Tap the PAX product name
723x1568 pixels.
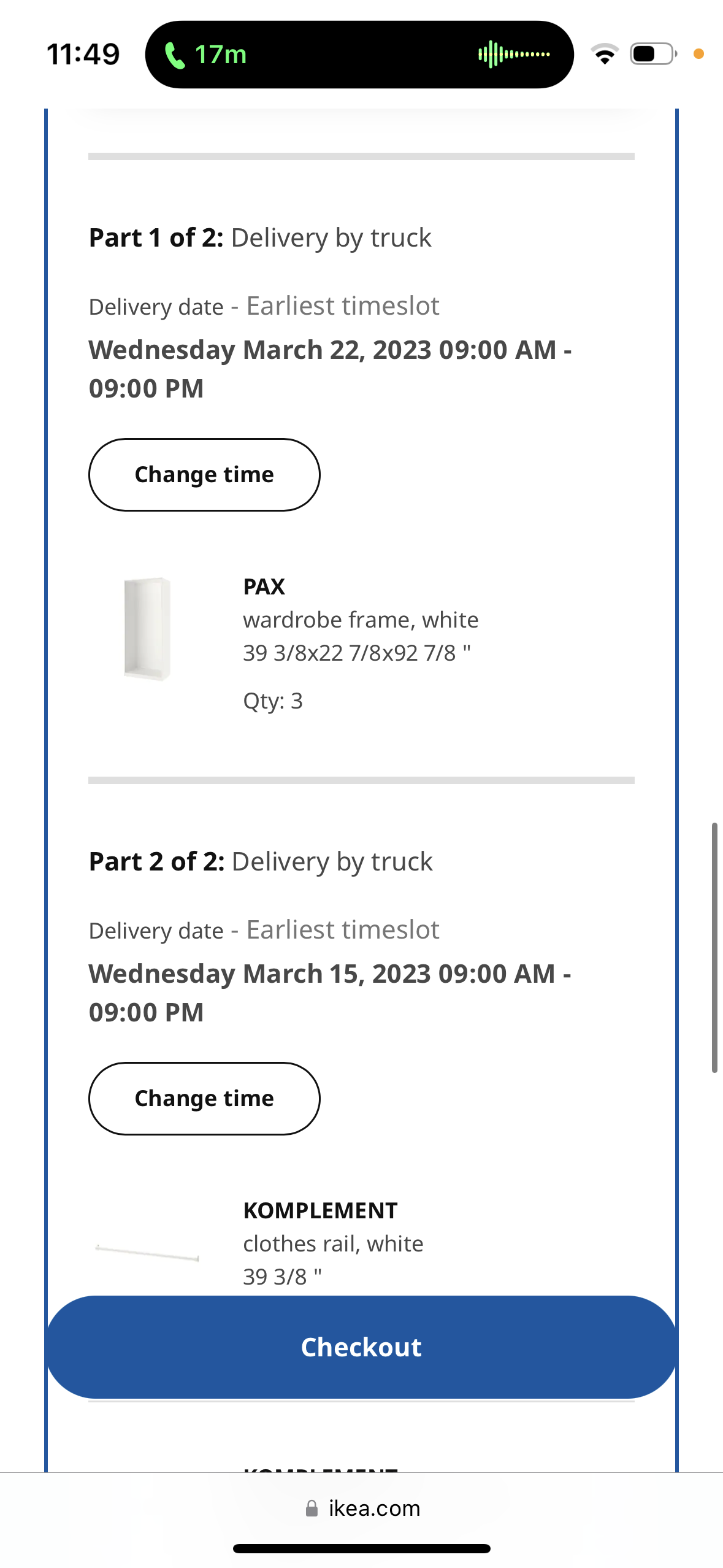pos(264,587)
